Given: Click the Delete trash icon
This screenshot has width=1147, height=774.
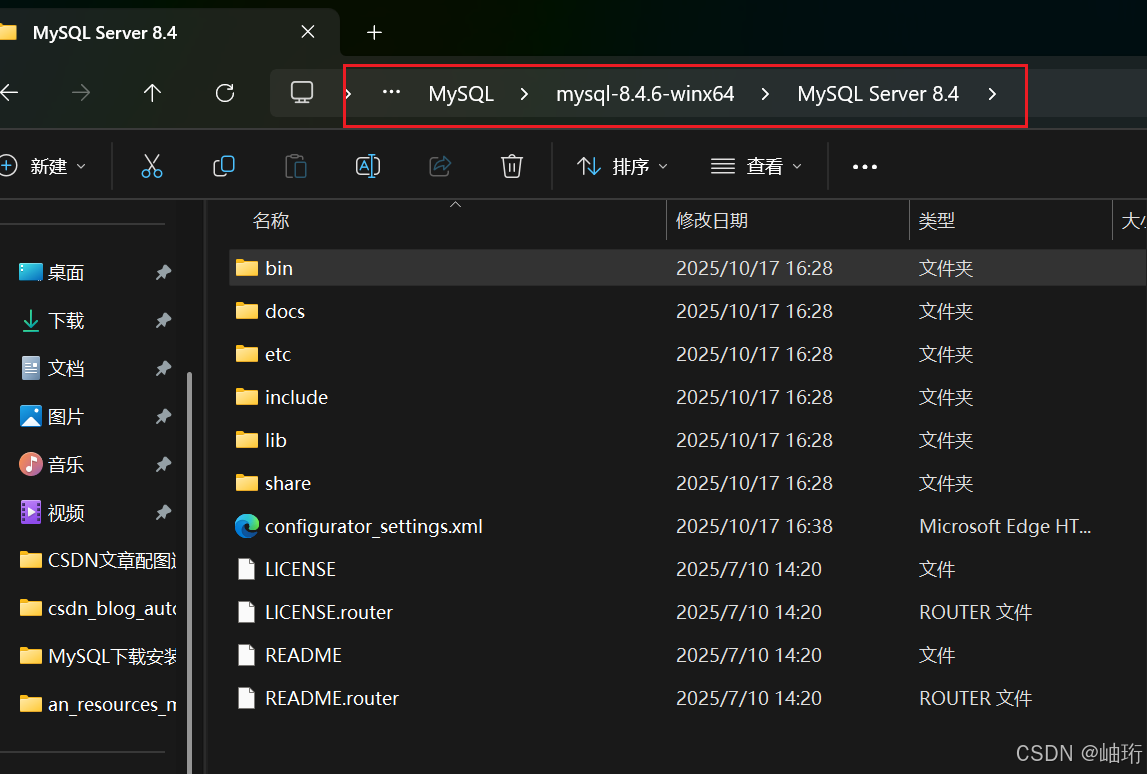Looking at the screenshot, I should coord(511,166).
